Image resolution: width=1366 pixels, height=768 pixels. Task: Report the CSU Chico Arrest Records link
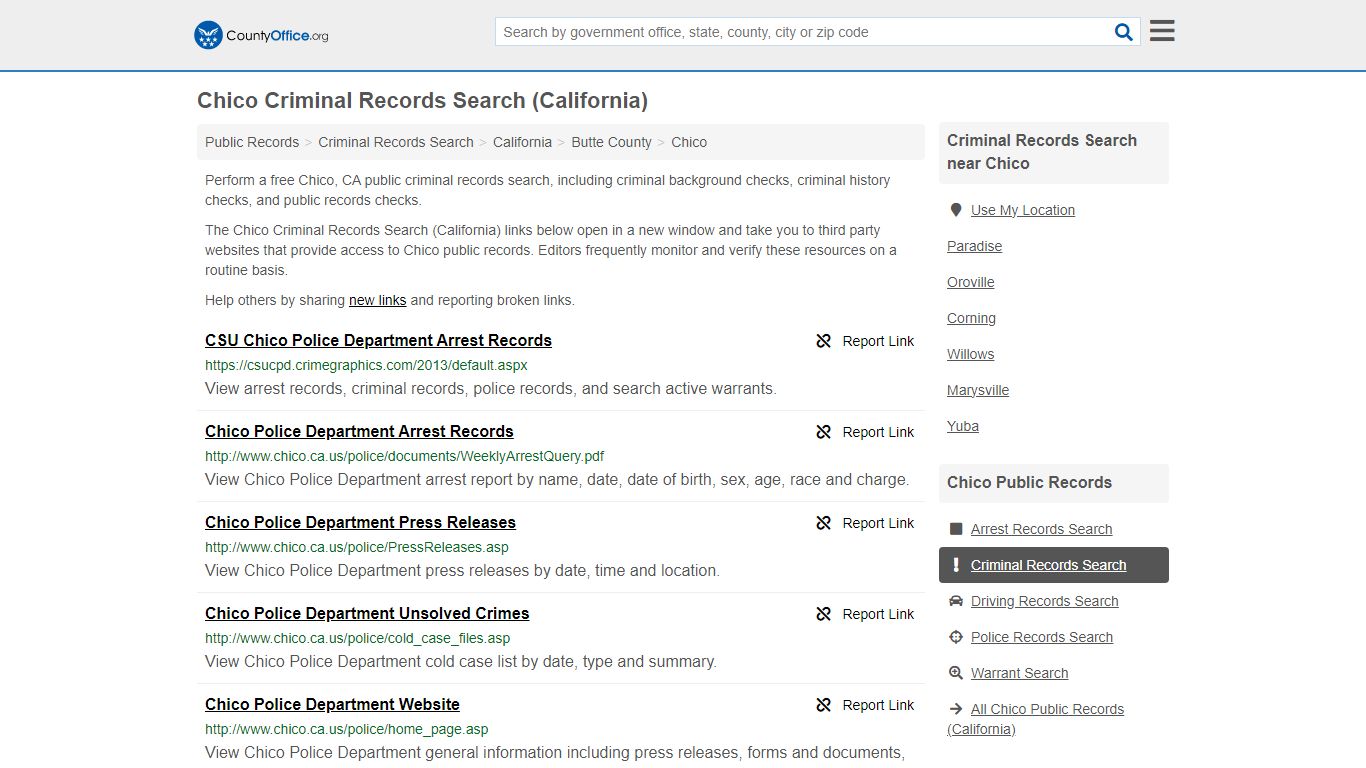[x=865, y=341]
